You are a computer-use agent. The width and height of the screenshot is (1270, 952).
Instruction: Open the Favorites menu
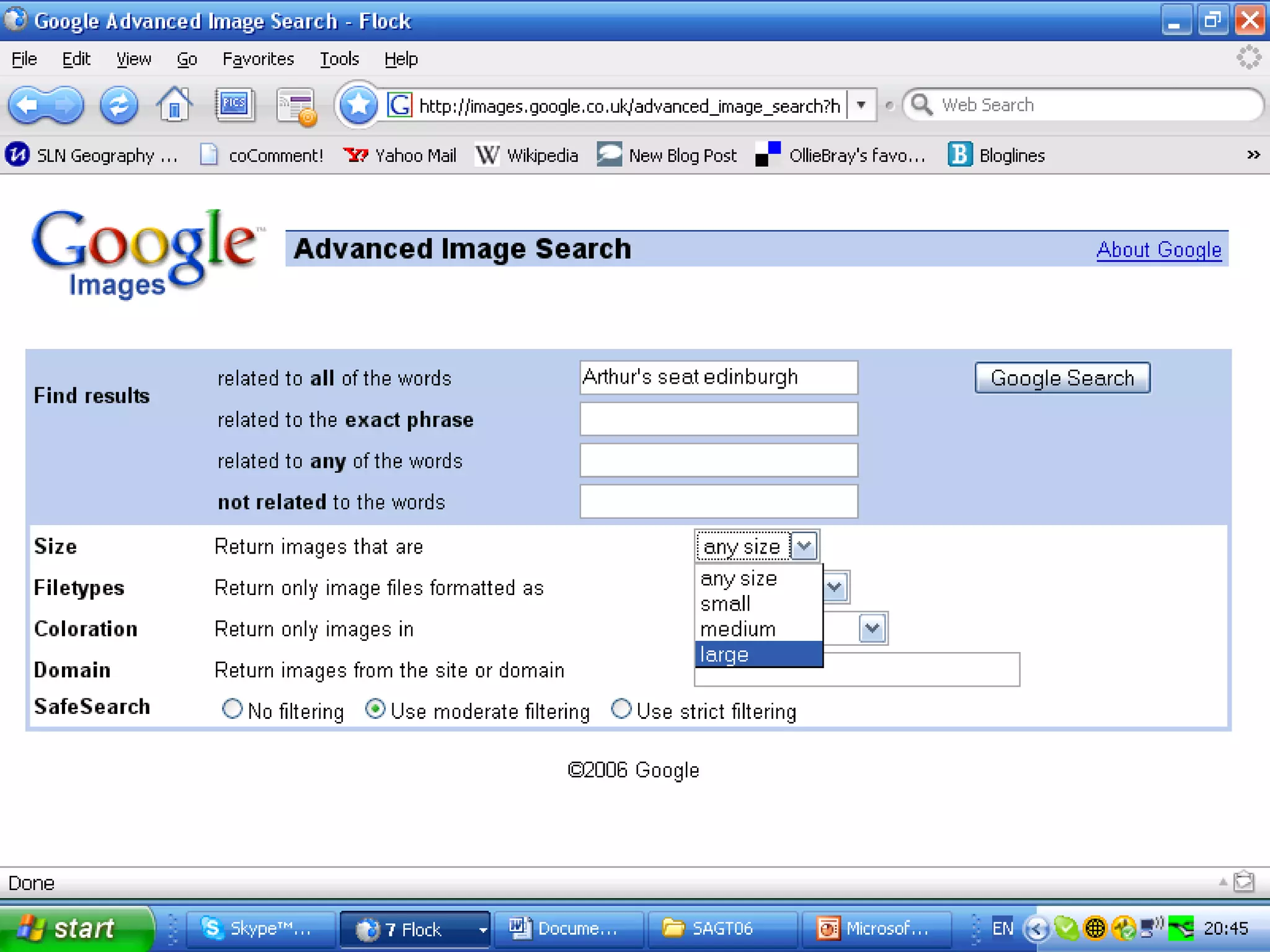tap(258, 59)
